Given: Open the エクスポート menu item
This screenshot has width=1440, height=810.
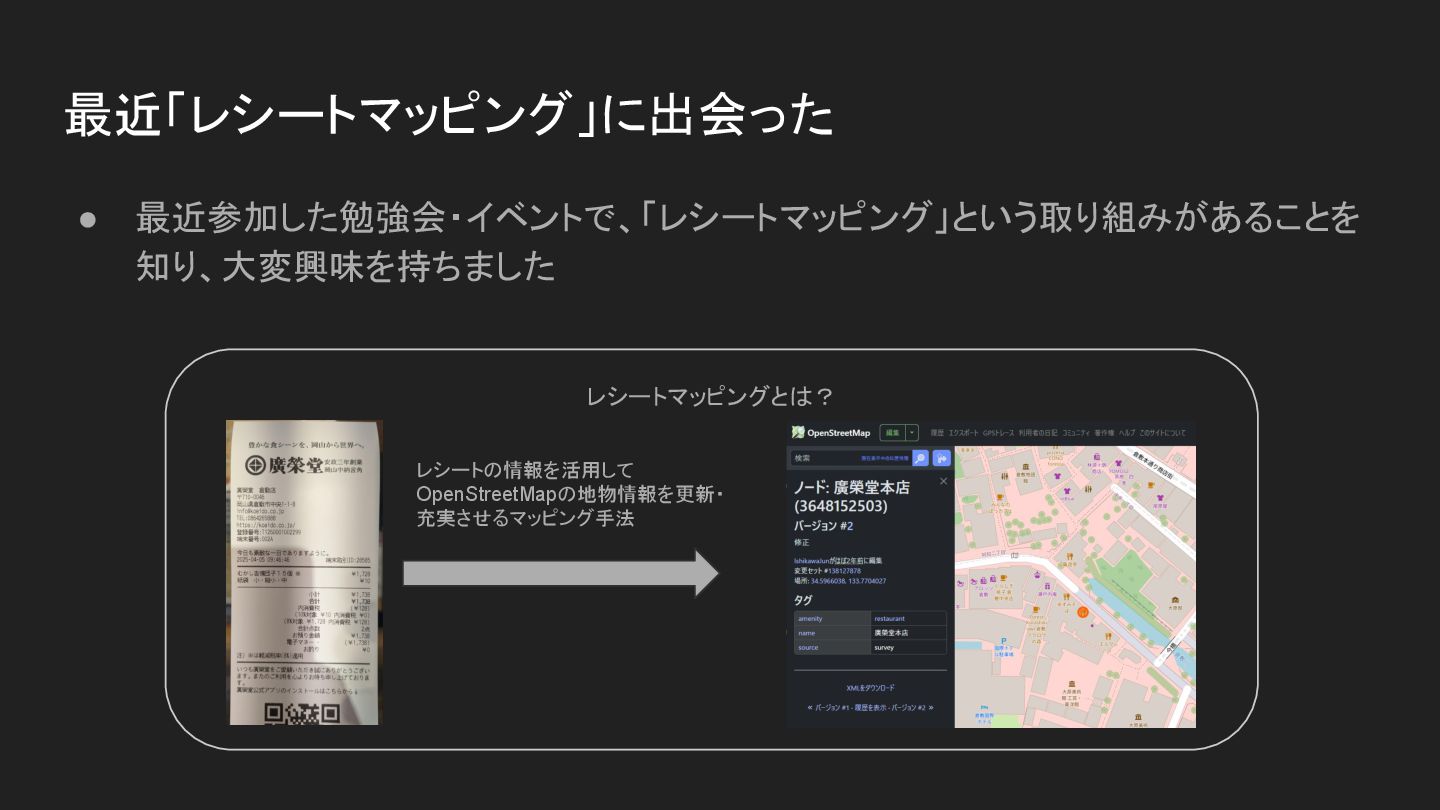Looking at the screenshot, I should click(964, 433).
